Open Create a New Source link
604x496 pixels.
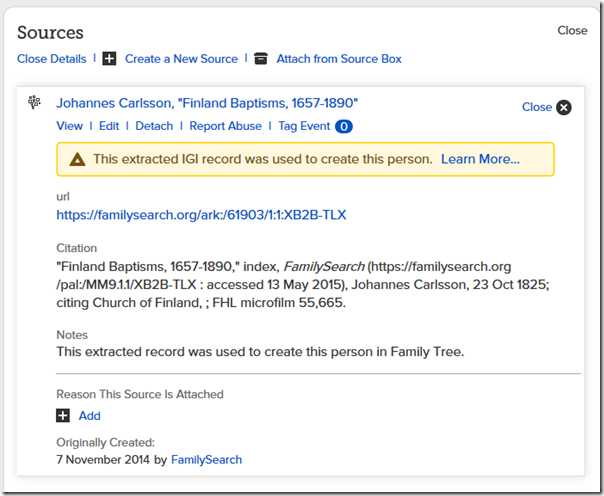coord(181,59)
